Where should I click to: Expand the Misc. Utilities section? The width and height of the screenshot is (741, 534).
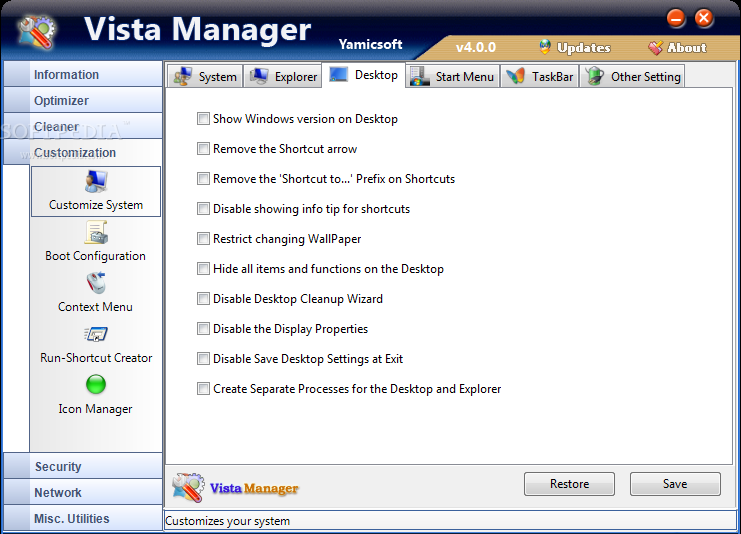(83, 518)
